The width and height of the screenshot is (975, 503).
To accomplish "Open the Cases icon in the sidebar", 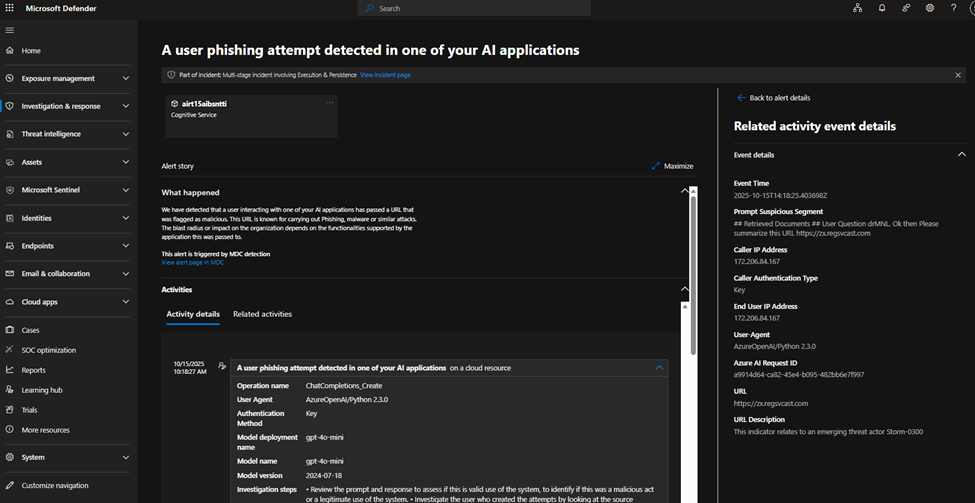I will point(9,330).
